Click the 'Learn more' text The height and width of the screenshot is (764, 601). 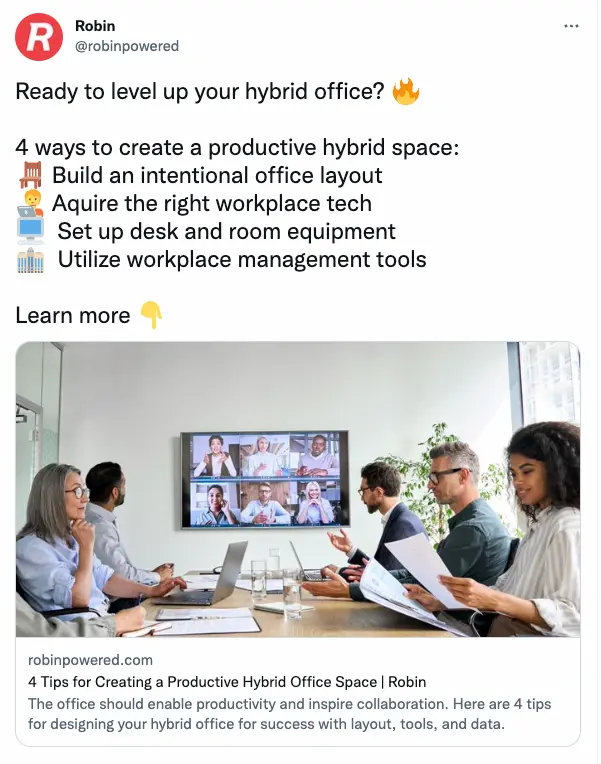pos(73,315)
